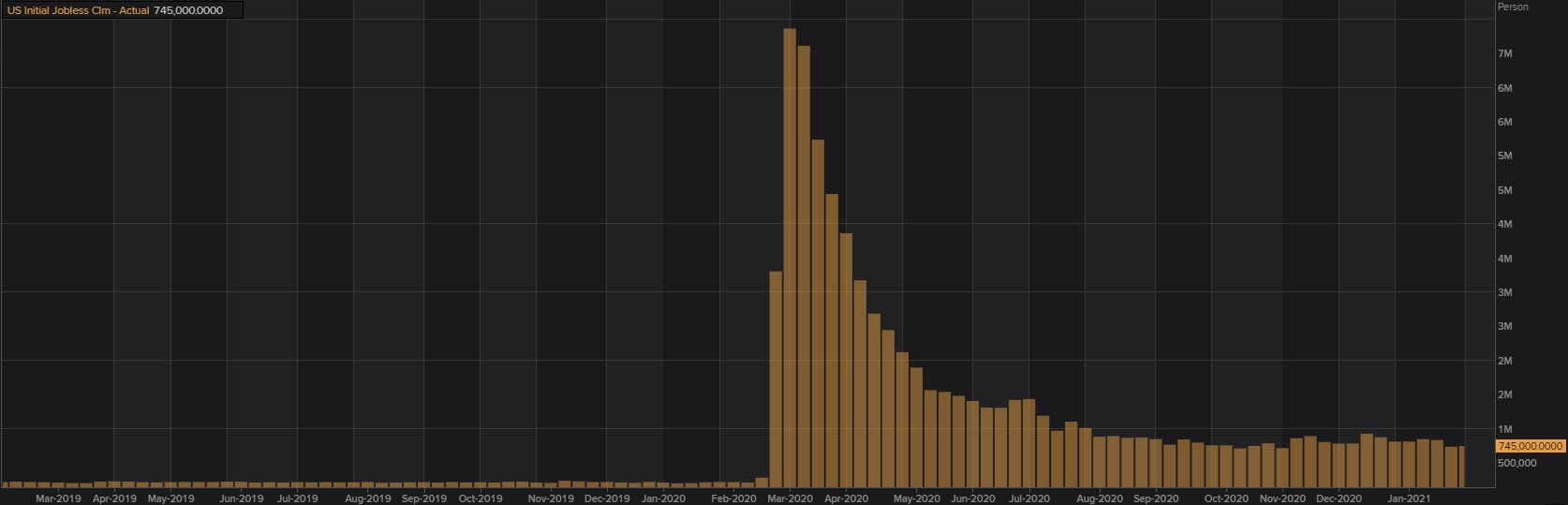
Task: Click the orange 745,000 current value tag
Action: pyautogui.click(x=1531, y=446)
